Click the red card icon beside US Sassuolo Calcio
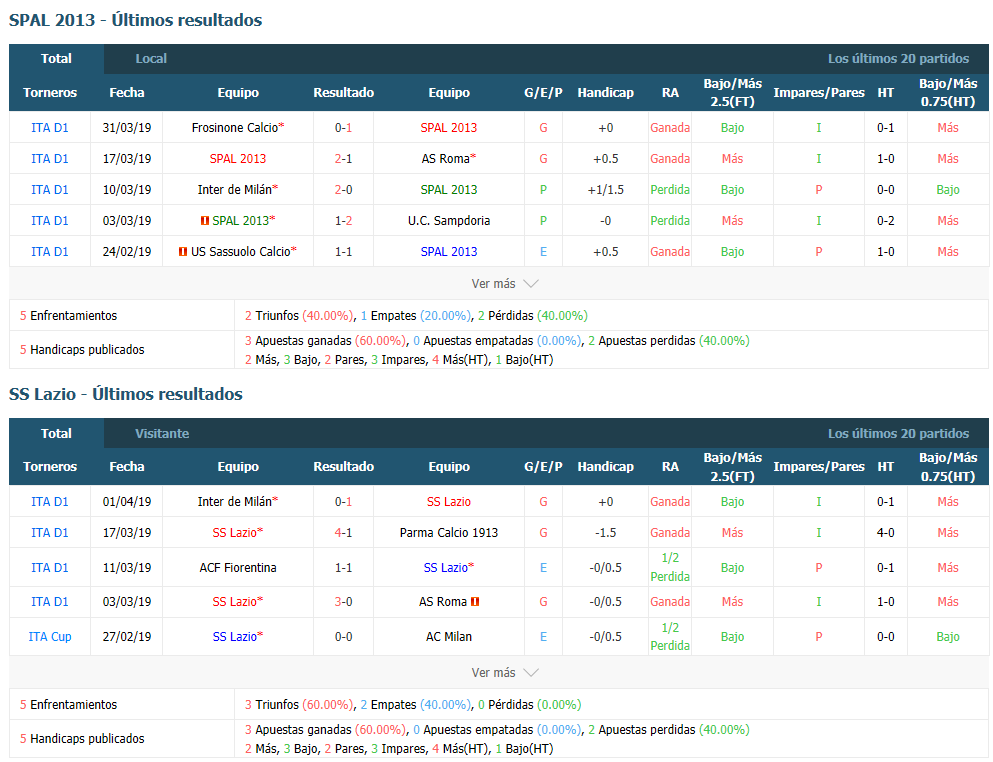993x762 pixels. coord(183,251)
